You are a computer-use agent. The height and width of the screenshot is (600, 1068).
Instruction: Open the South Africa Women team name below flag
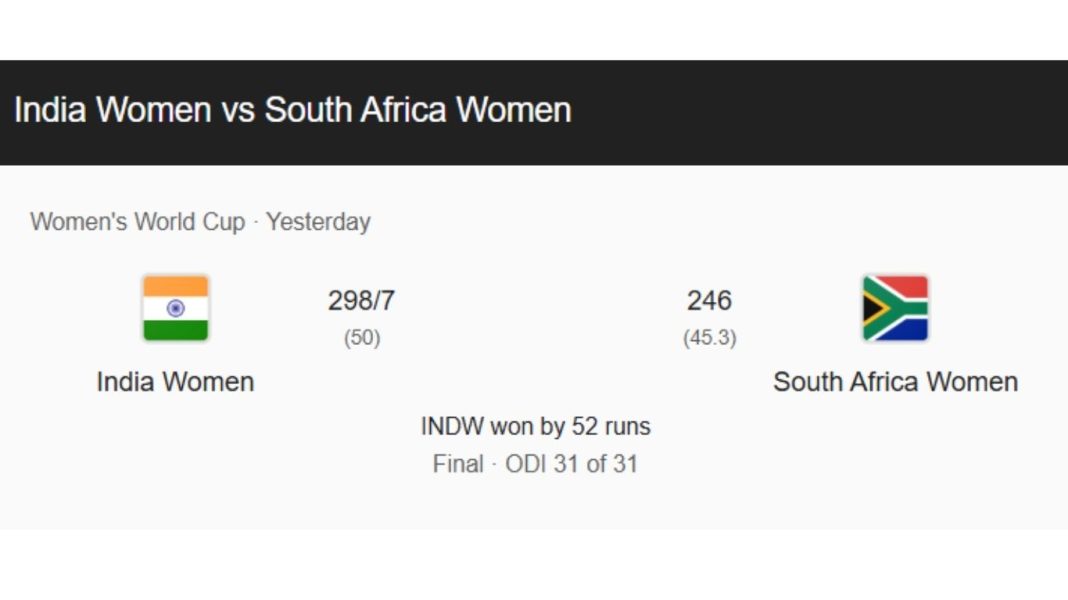(x=895, y=382)
